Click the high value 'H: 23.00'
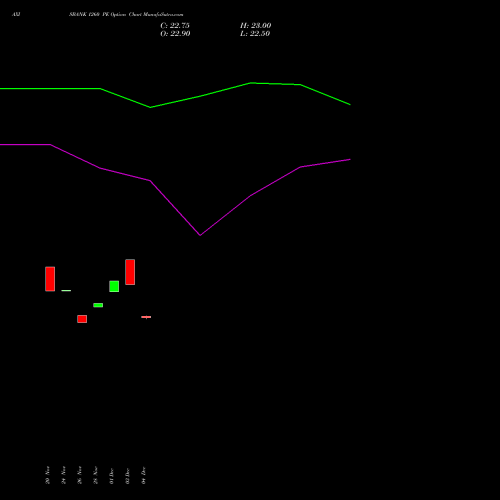Screen dimensions: 500x500 pyautogui.click(x=256, y=26)
